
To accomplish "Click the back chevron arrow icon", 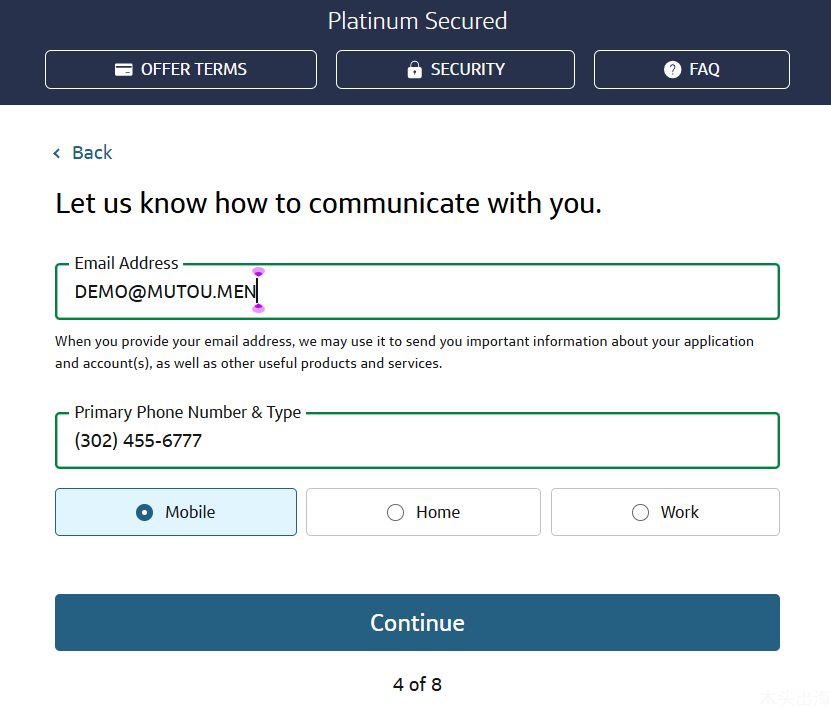I will coord(57,153).
